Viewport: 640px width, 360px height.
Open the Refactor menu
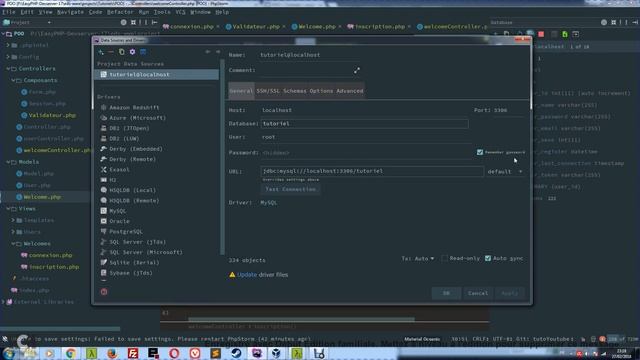pyautogui.click(x=120, y=12)
